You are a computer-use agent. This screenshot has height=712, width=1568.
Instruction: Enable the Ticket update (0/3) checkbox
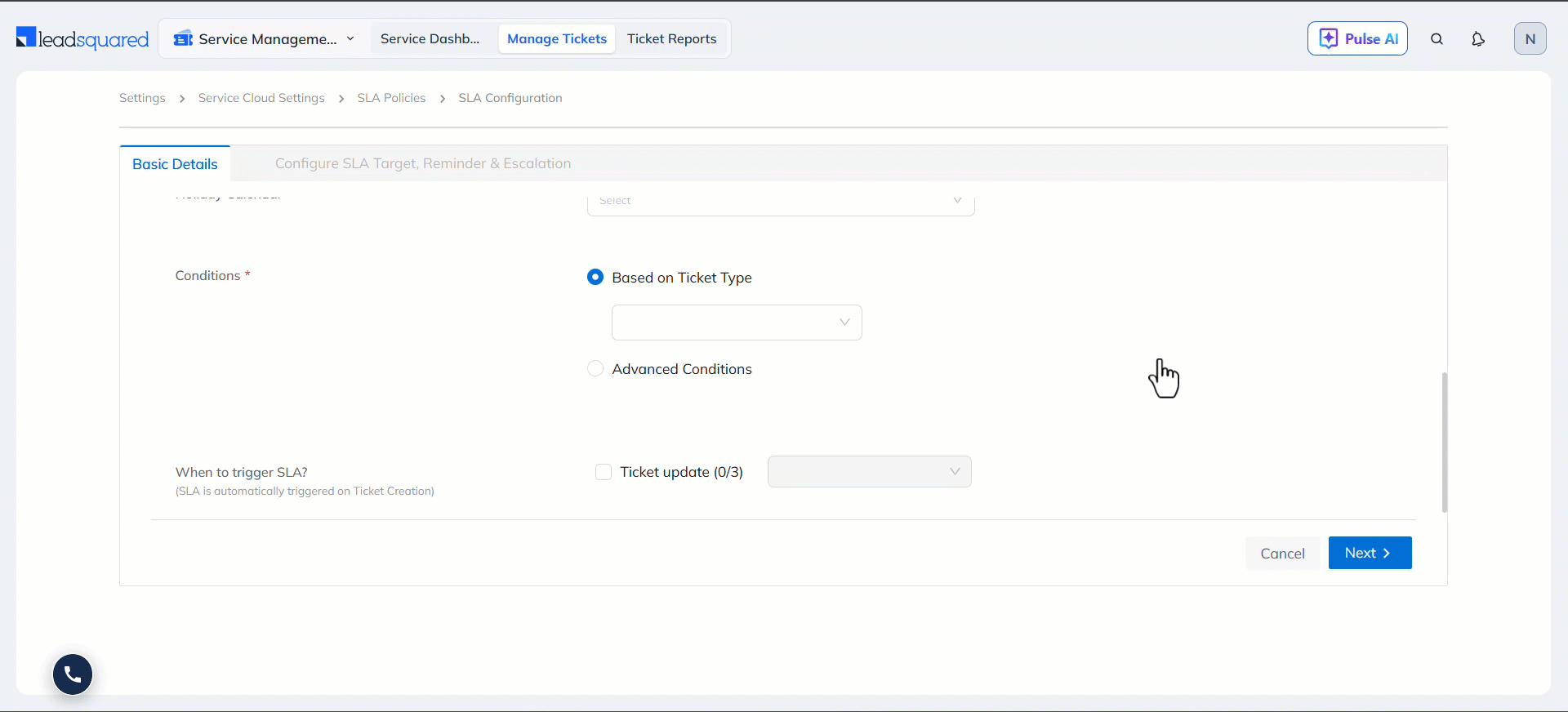604,472
